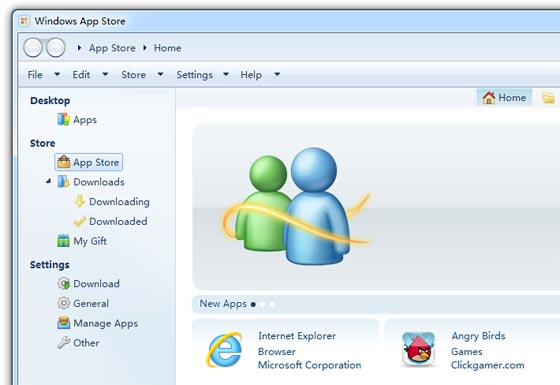The height and width of the screenshot is (385, 560).
Task: Select Download label under Settings
Action: click(x=96, y=284)
